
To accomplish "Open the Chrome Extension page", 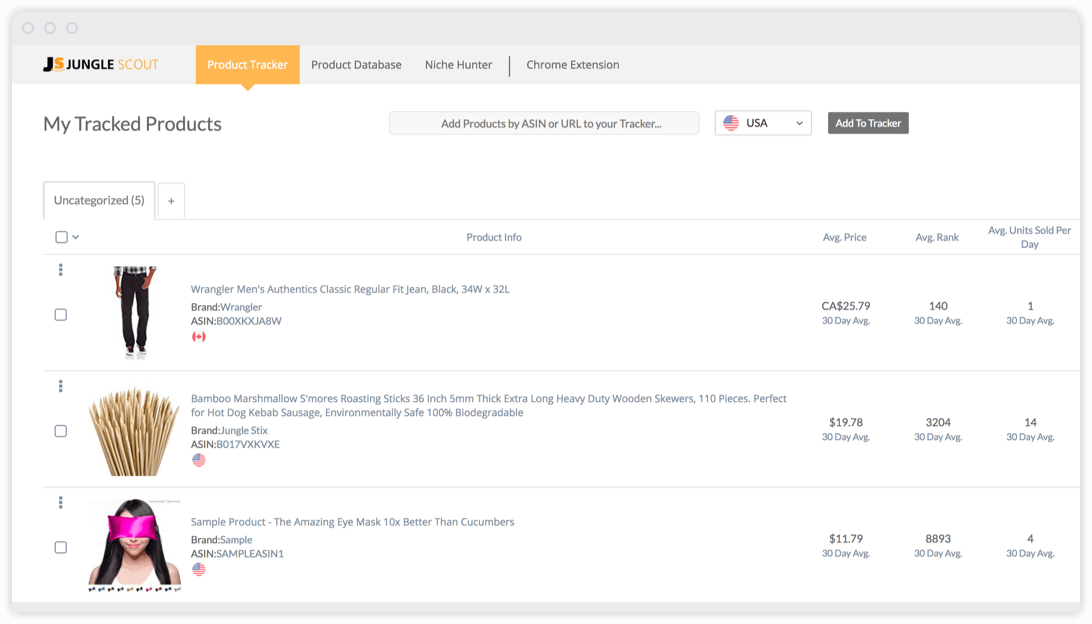I will (572, 65).
